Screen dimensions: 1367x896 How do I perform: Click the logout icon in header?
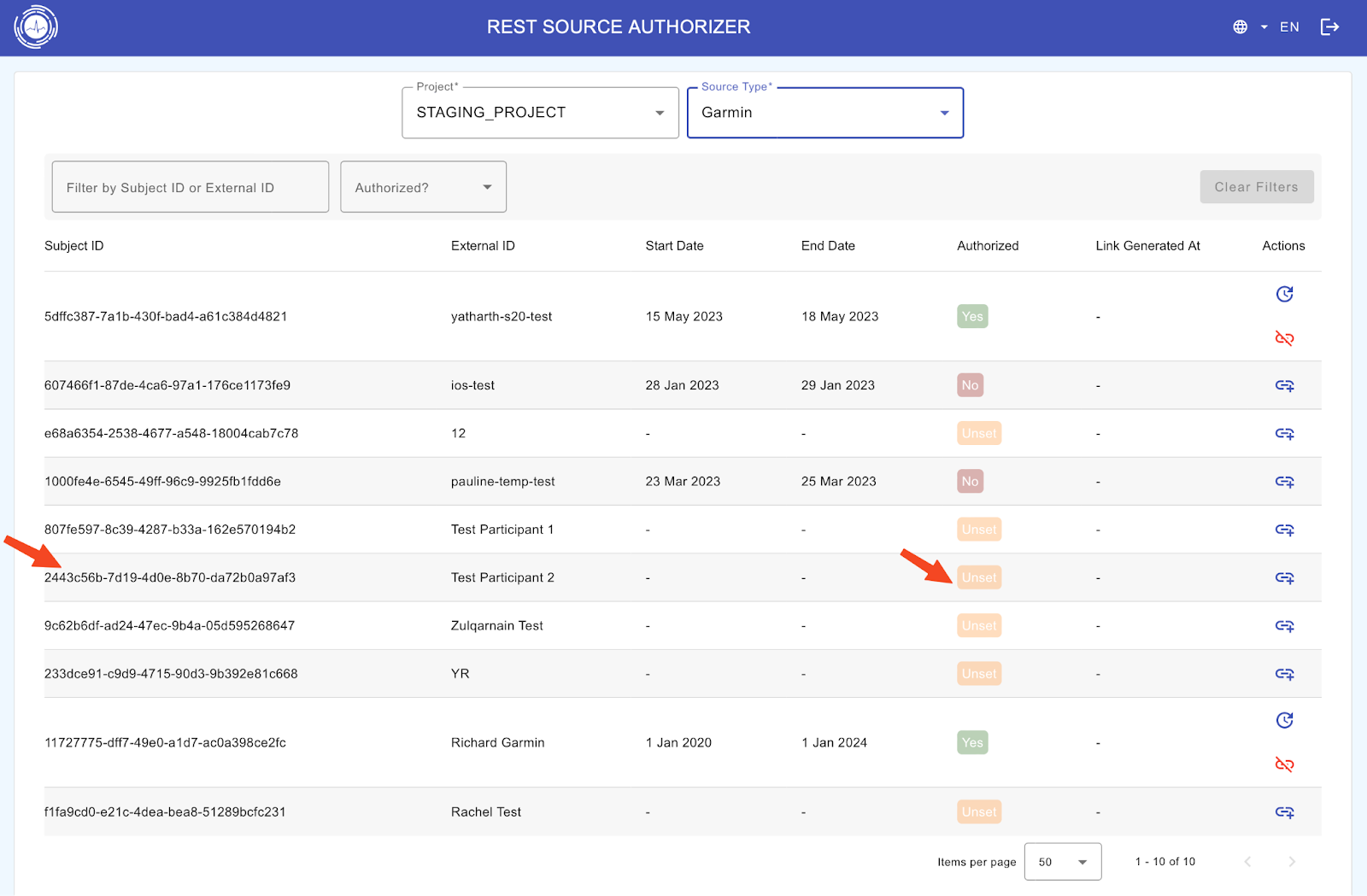pos(1329,27)
